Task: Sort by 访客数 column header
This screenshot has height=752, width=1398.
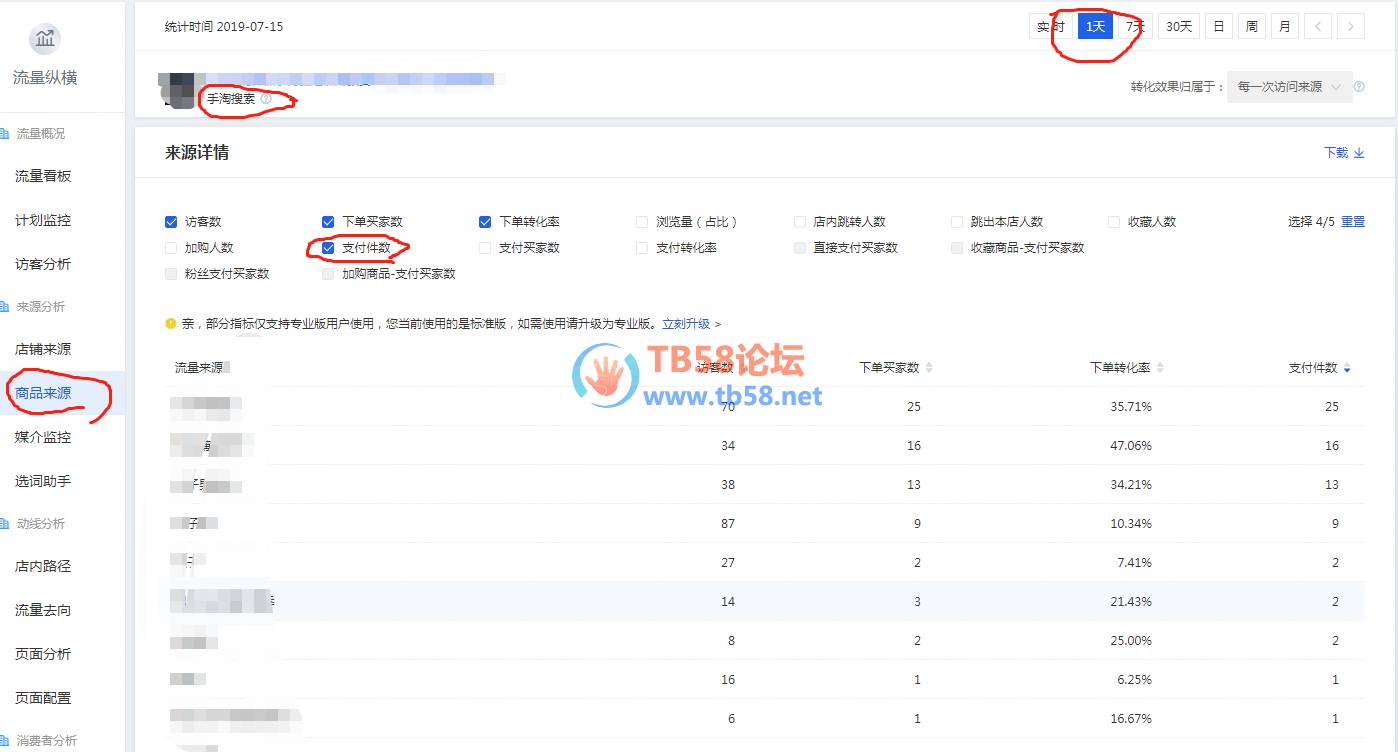Action: point(714,368)
